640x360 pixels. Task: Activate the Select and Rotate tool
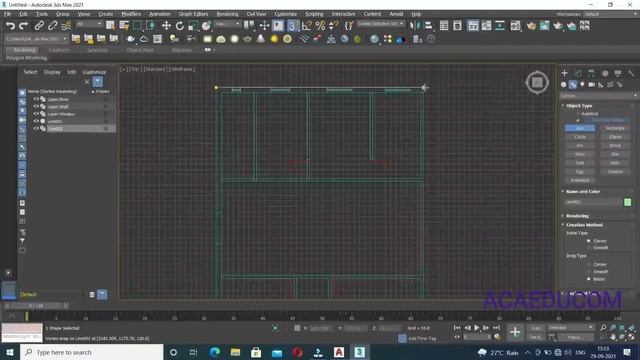click(x=180, y=26)
